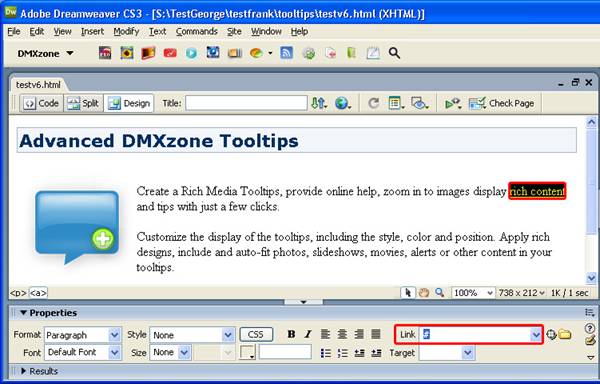Click the Check Page button

coord(501,103)
